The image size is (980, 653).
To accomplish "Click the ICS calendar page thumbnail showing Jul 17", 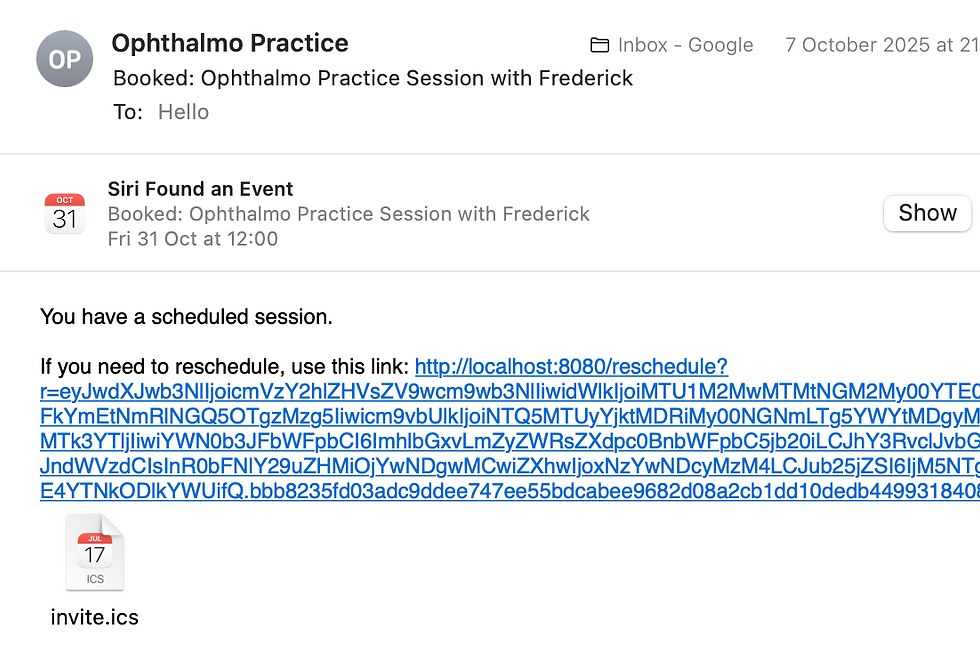I will [x=94, y=551].
